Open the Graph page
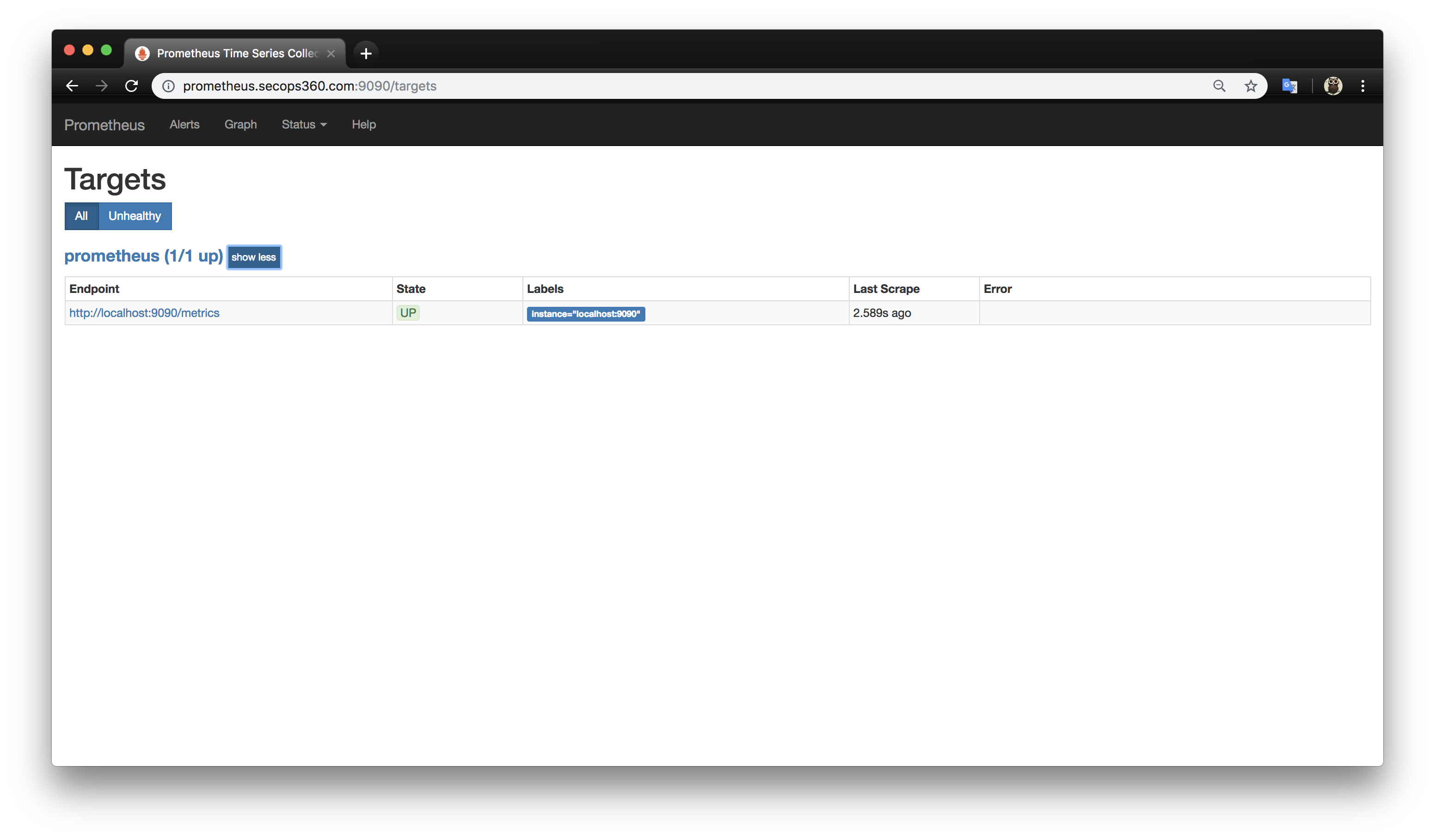 point(240,125)
